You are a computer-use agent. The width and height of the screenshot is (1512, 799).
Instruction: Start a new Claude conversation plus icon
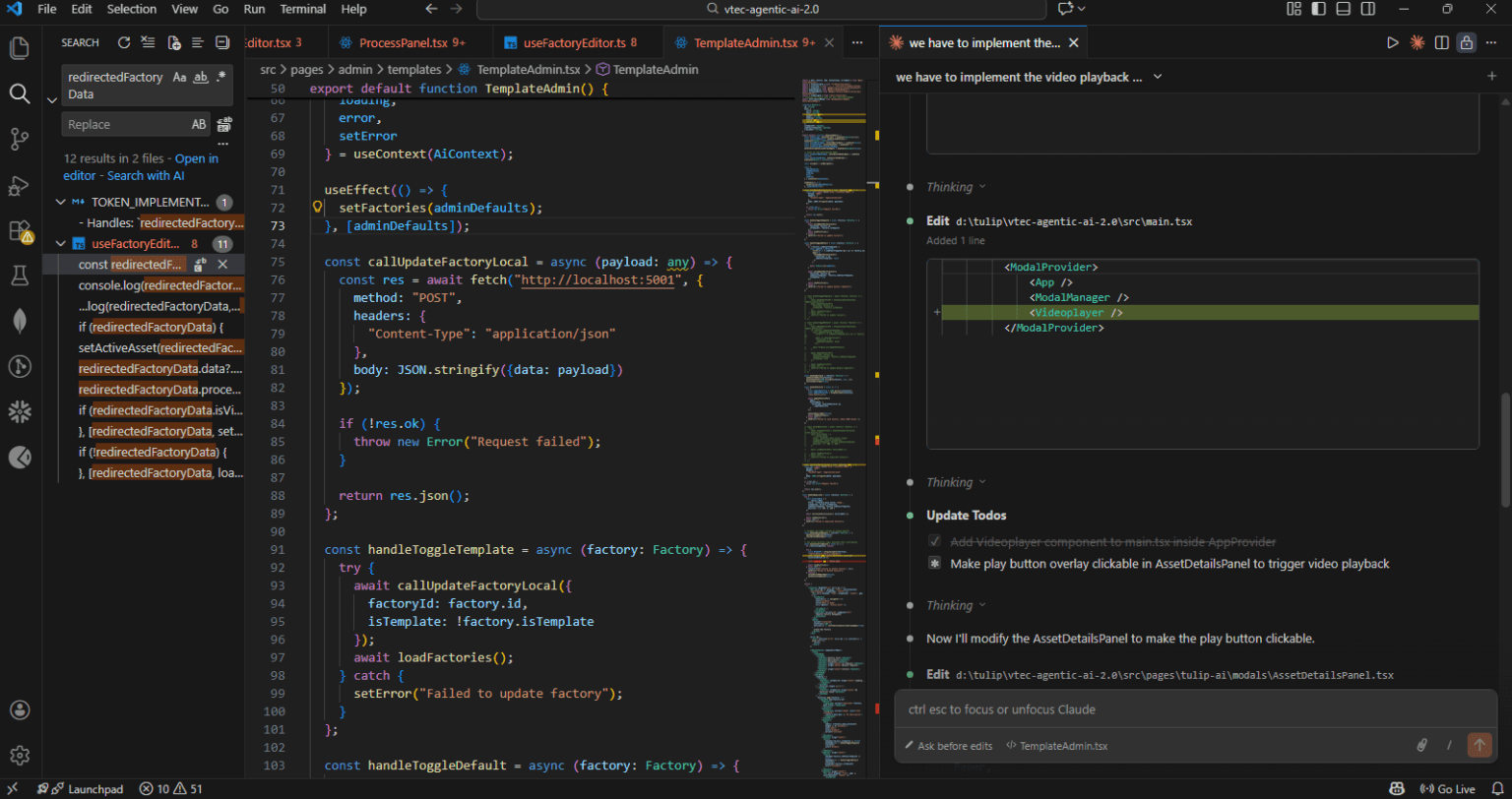coord(1491,76)
